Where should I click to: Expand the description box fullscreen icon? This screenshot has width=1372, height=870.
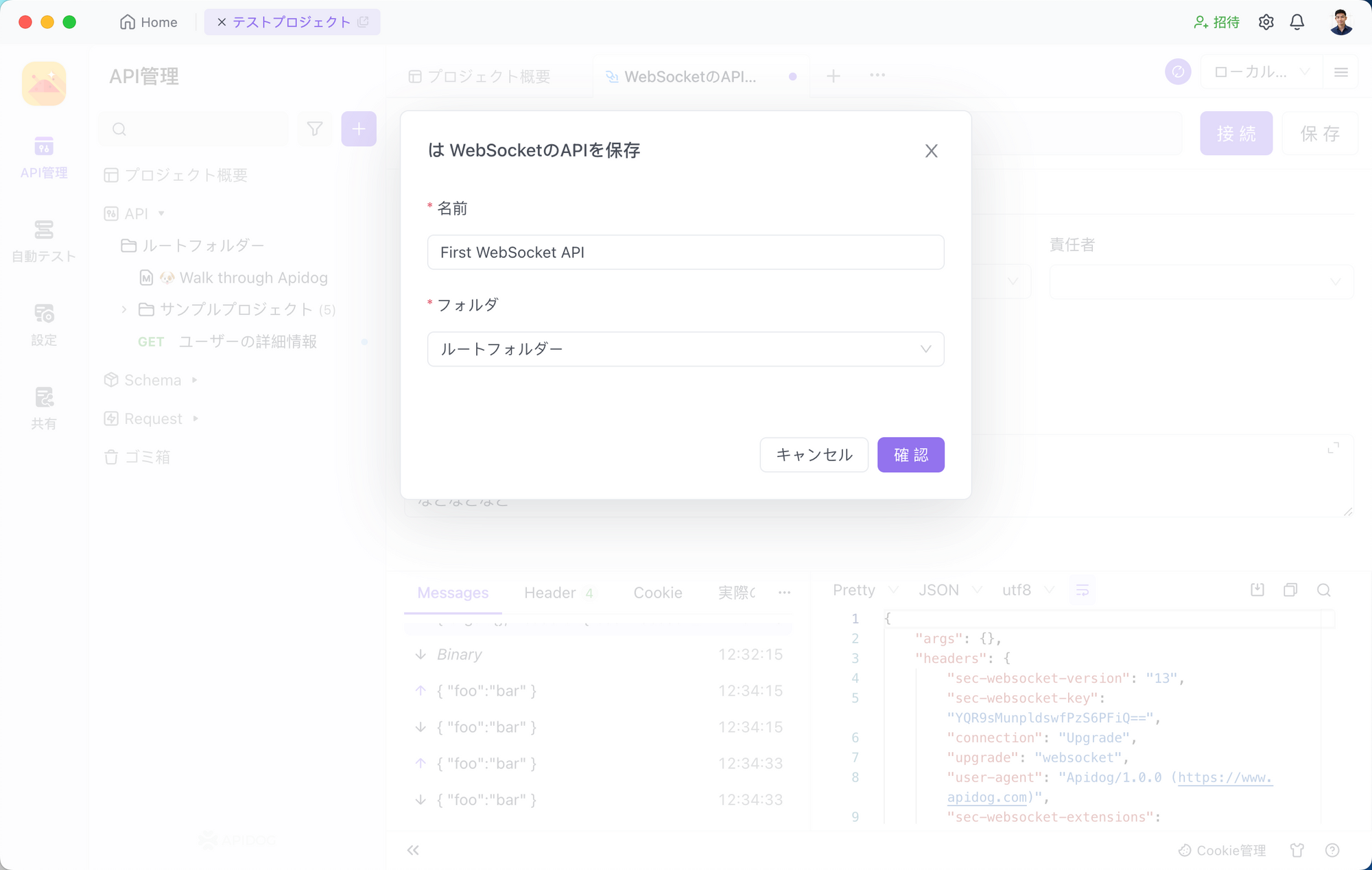(1333, 447)
